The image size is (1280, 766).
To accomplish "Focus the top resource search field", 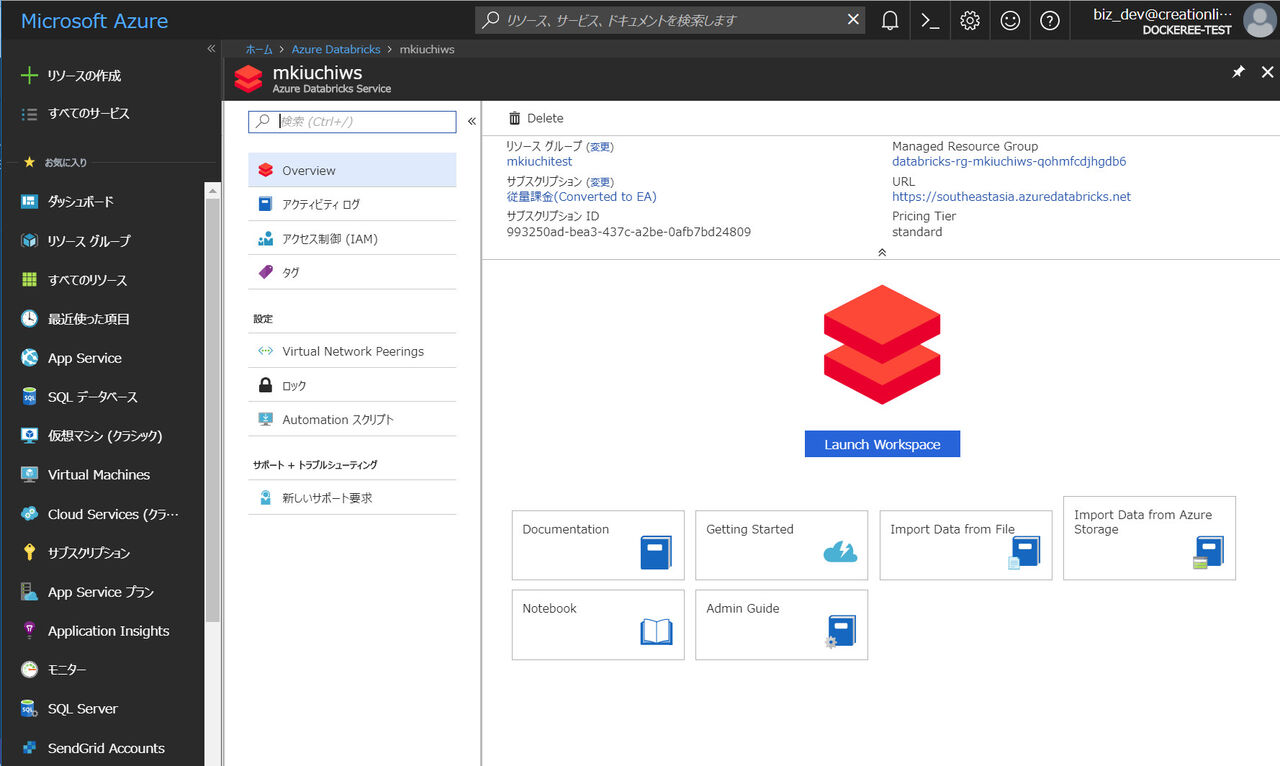I will [672, 20].
